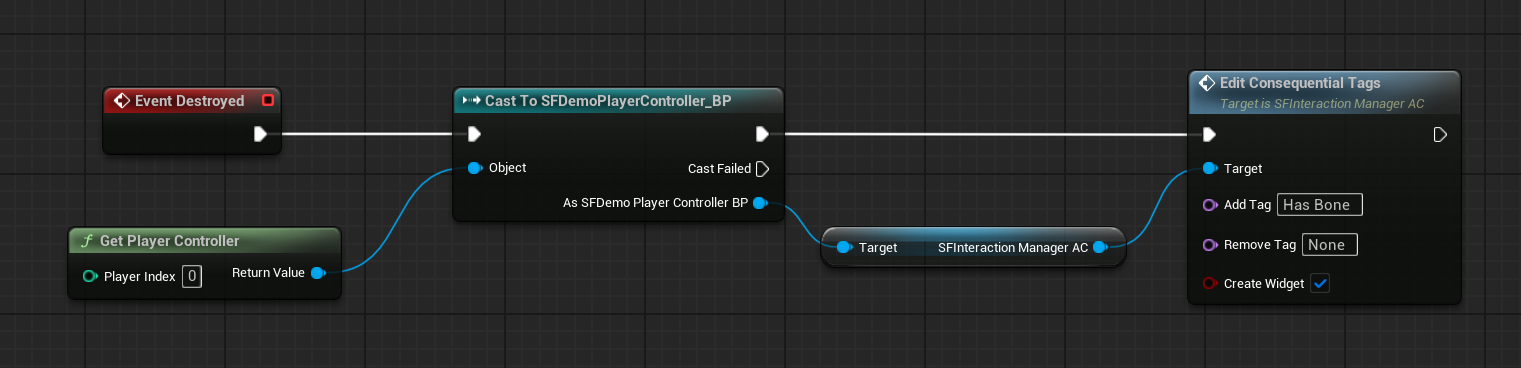Click the Add Tag purple pin
This screenshot has width=1521, height=368.
pos(1209,205)
